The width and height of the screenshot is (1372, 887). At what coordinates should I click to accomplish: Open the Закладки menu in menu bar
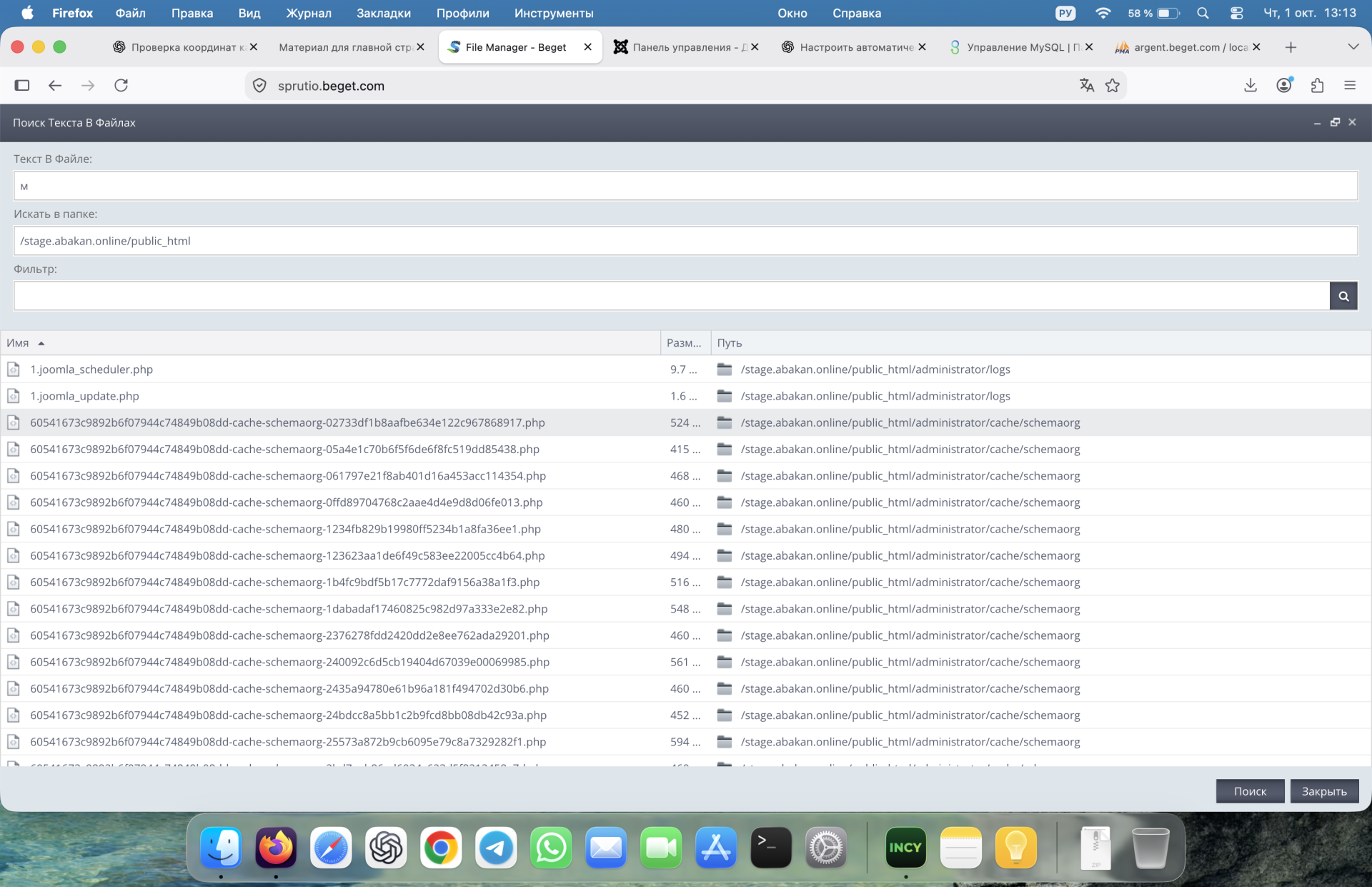click(x=384, y=13)
